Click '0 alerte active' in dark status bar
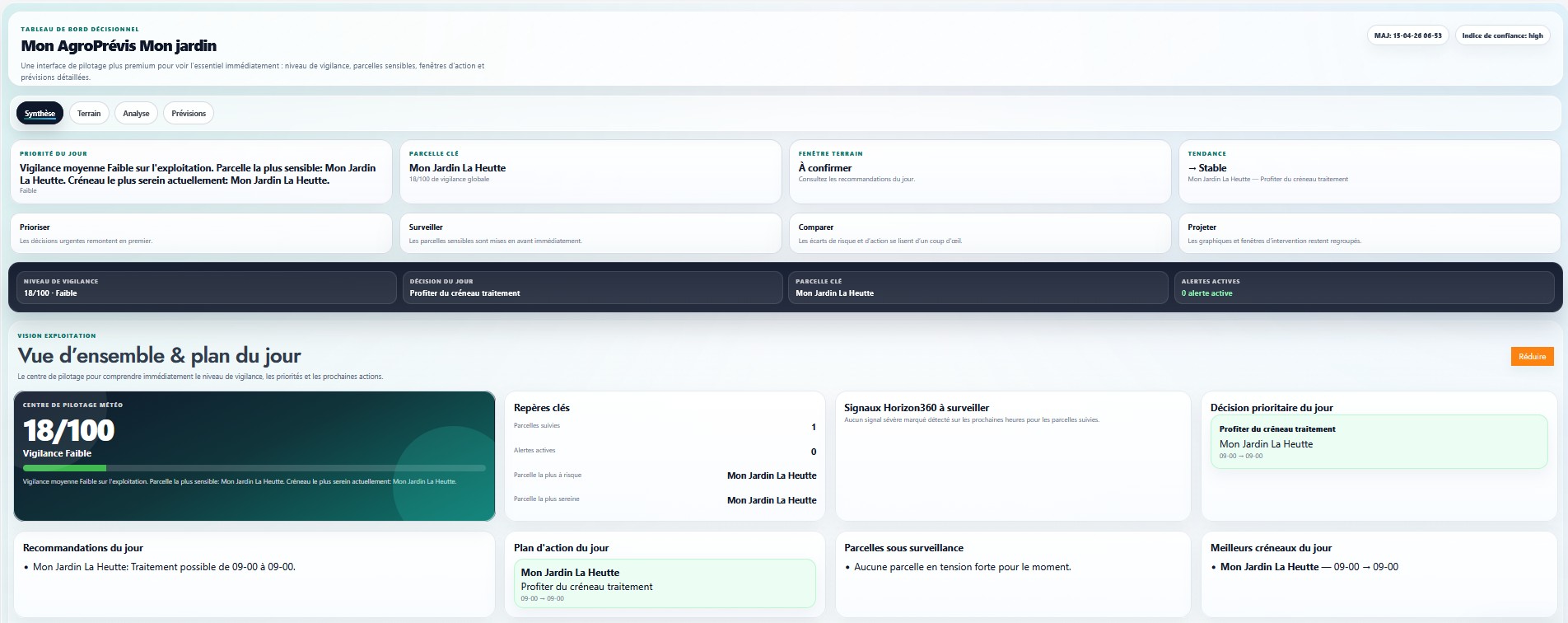The width and height of the screenshot is (1568, 623). pyautogui.click(x=1206, y=293)
